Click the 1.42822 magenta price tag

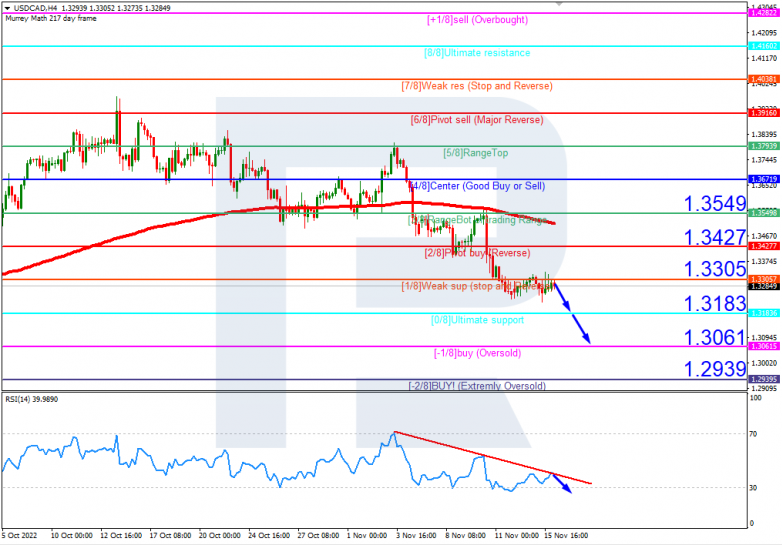click(764, 13)
